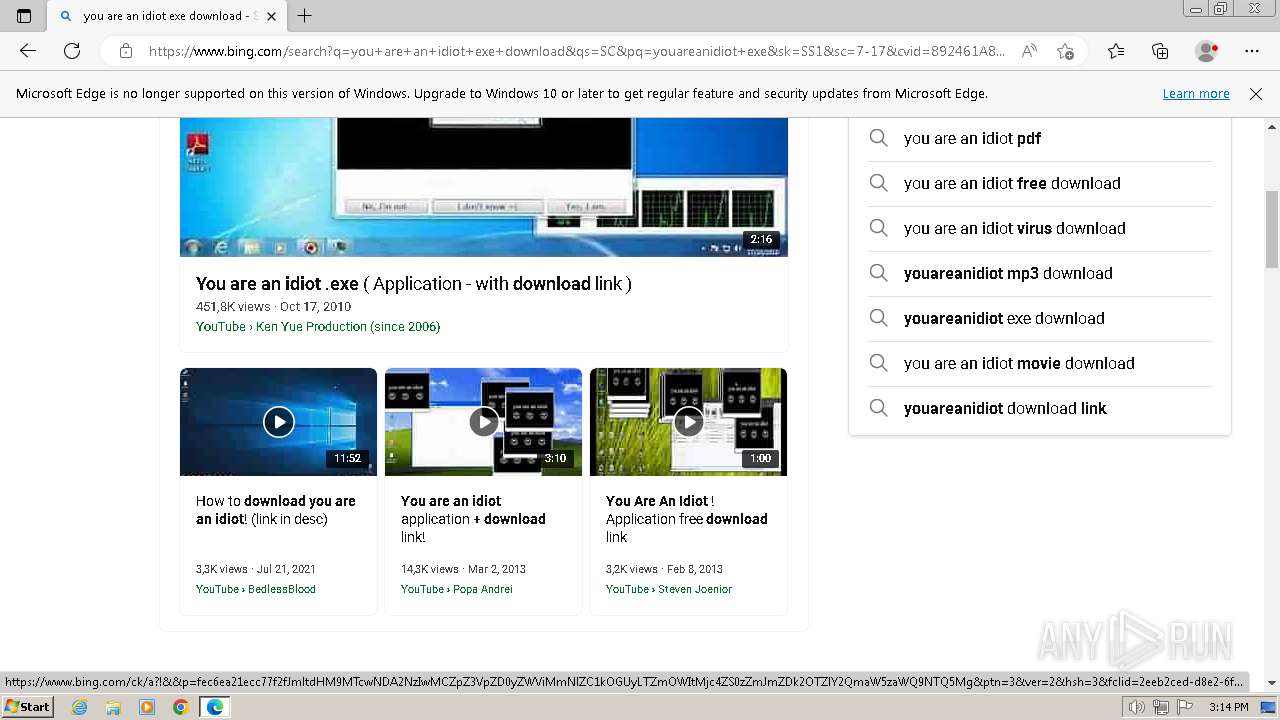Click magnifier icon beside 'download link' suggestion
This screenshot has width=1280, height=720.
[x=878, y=408]
